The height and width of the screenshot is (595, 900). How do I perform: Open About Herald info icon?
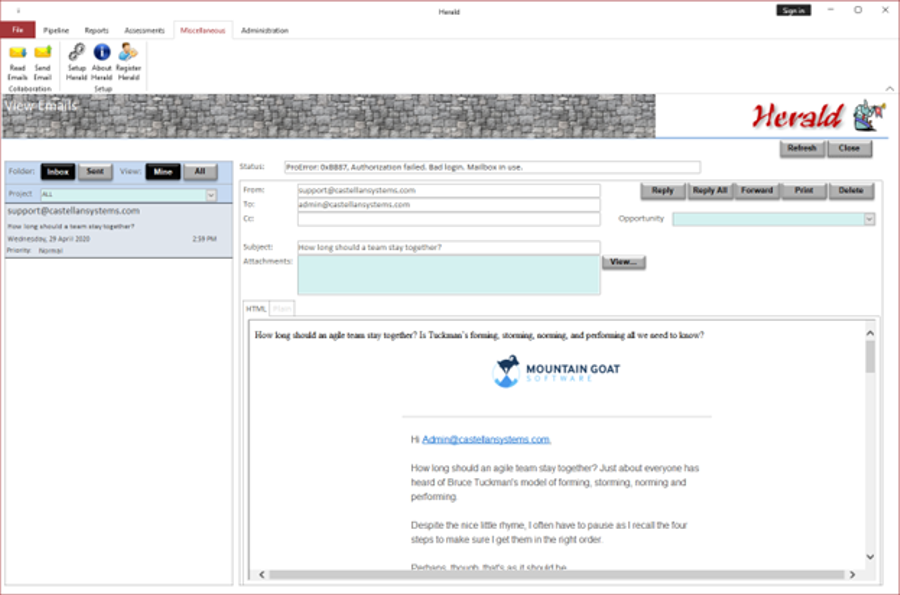pyautogui.click(x=102, y=63)
